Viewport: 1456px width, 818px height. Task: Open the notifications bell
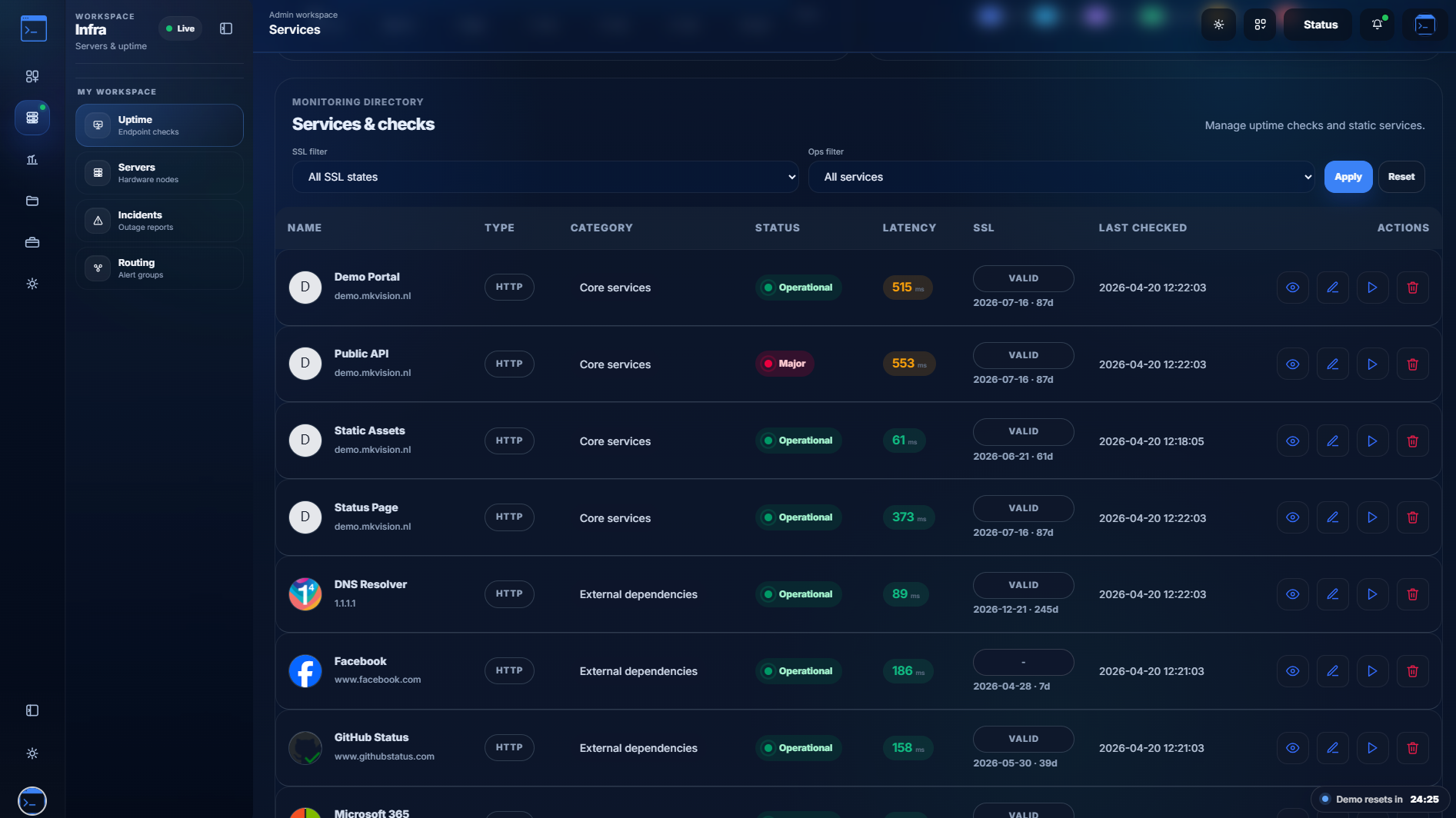(1378, 25)
